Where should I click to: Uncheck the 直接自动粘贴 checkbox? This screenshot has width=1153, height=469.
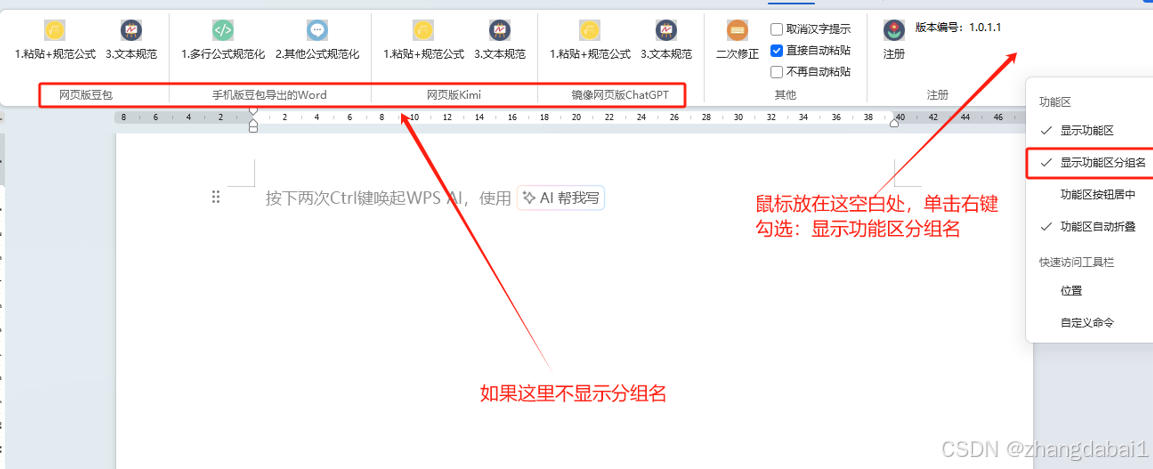click(777, 51)
